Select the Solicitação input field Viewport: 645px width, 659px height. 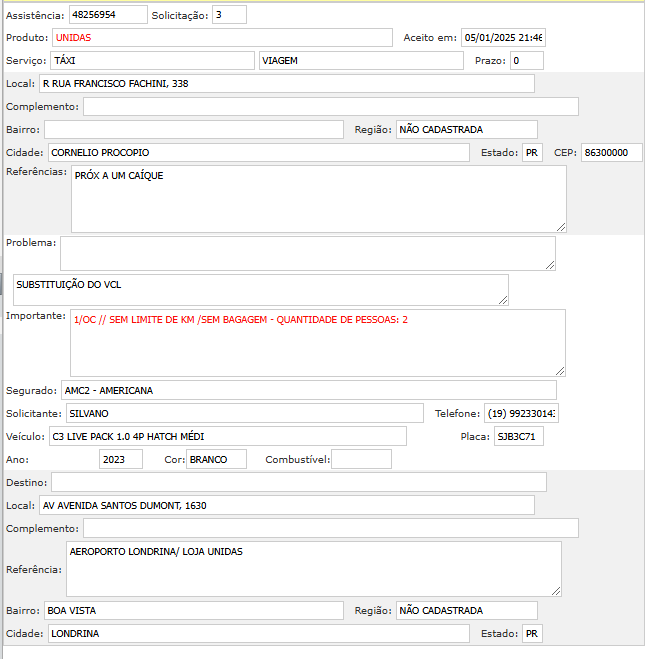[x=229, y=15]
